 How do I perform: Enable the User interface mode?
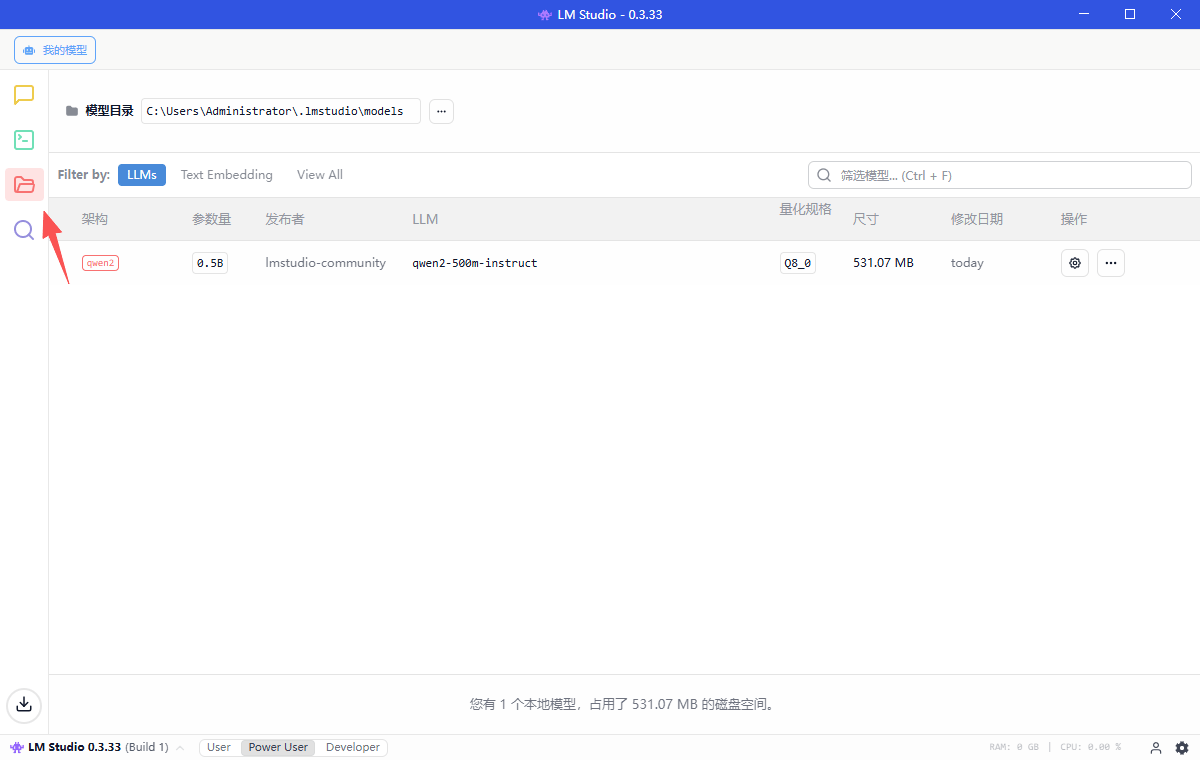[x=219, y=747]
